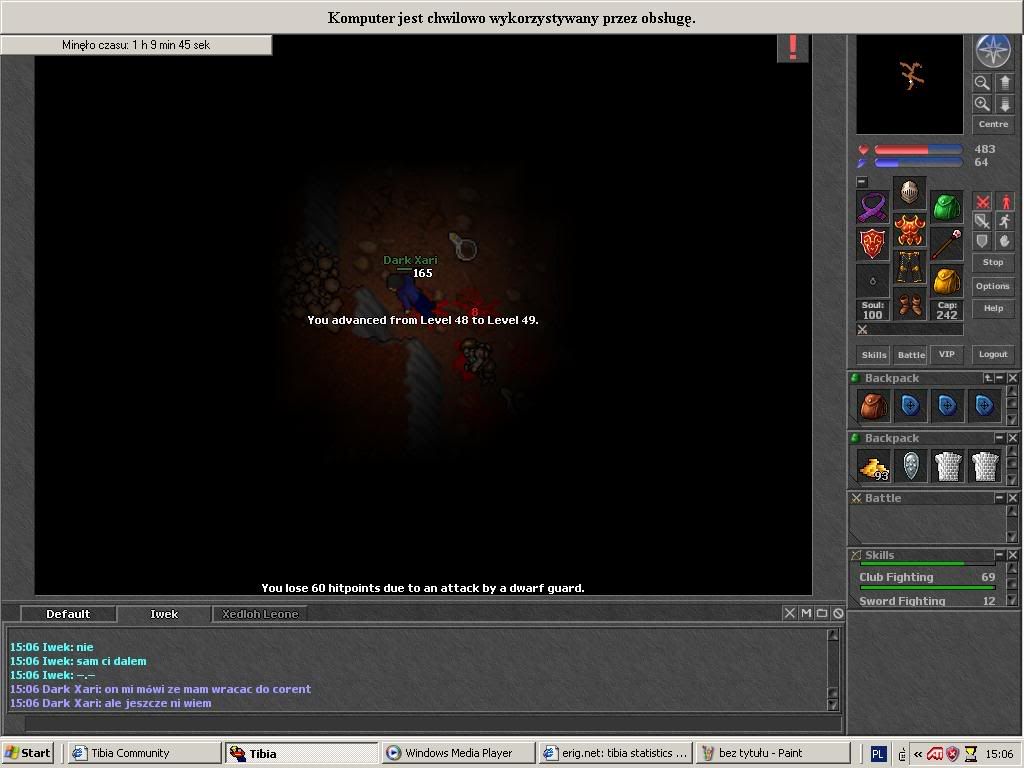Open the ignore list circle button

pos(838,613)
